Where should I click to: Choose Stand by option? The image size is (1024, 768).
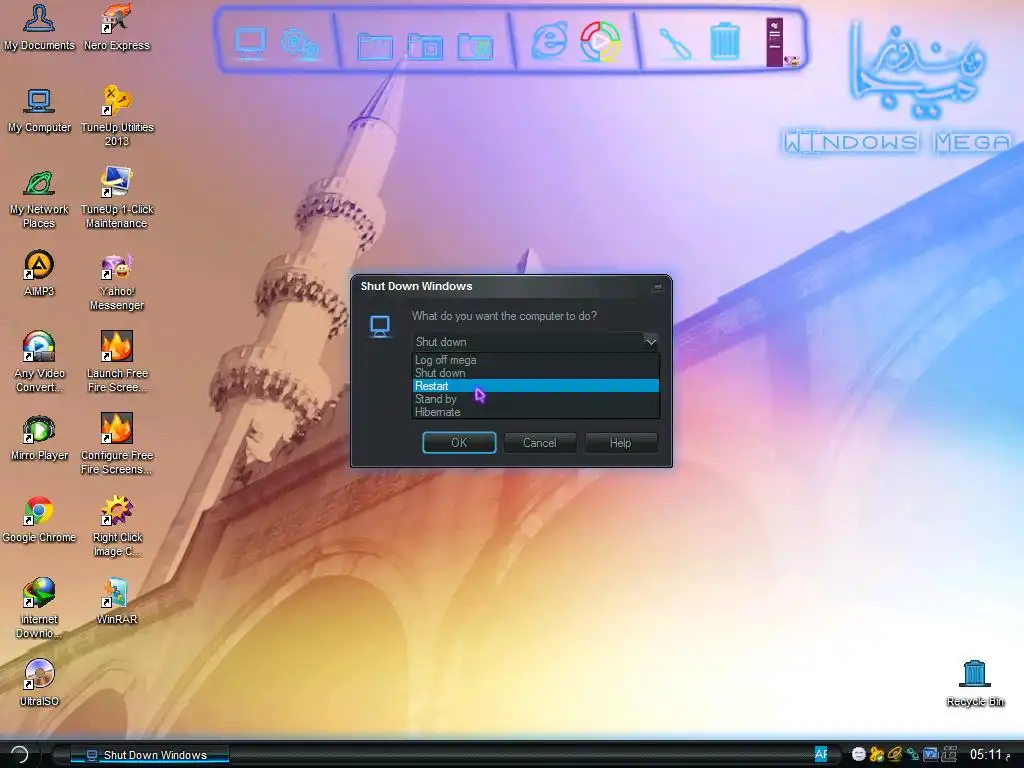pos(536,399)
